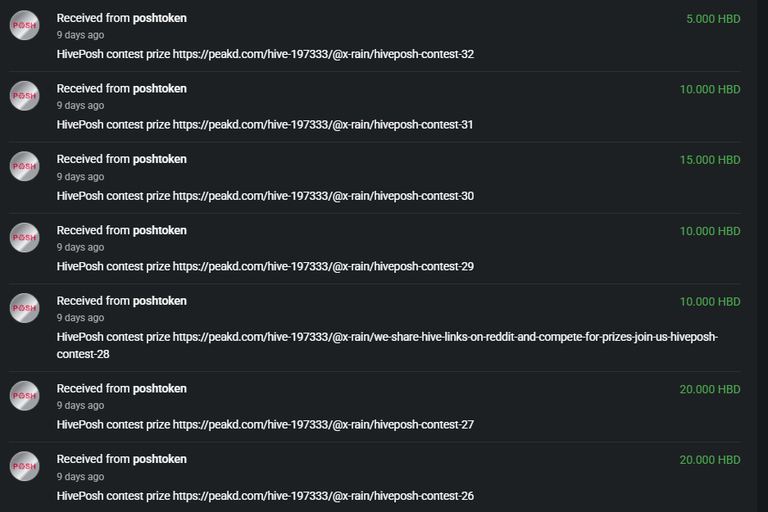This screenshot has width=768, height=512.
Task: Open the hiveposh-contest-27 peakd URL
Action: pos(323,424)
